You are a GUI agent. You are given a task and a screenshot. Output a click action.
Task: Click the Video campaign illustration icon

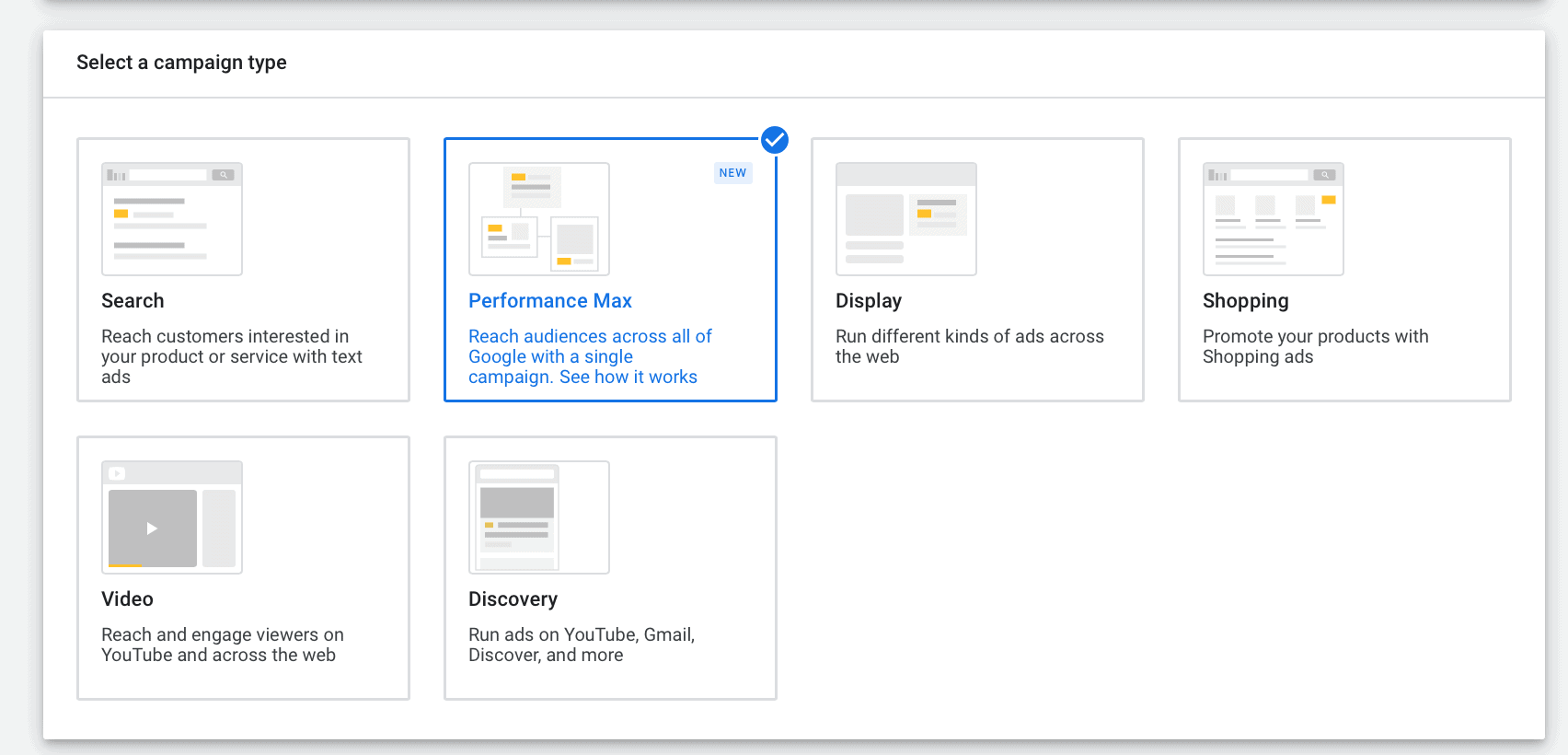click(x=172, y=517)
